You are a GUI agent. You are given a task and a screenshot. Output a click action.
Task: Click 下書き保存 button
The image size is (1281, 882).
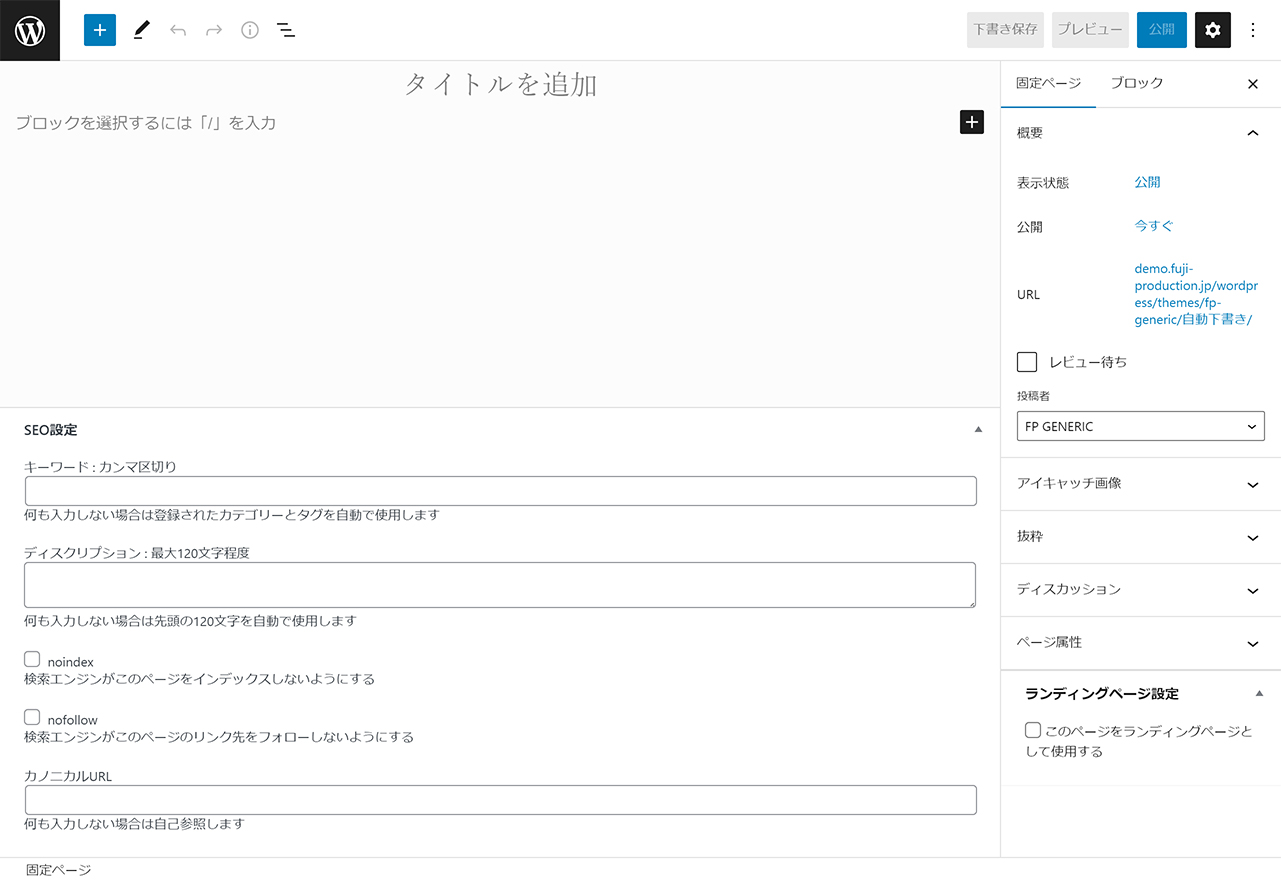(x=1005, y=30)
